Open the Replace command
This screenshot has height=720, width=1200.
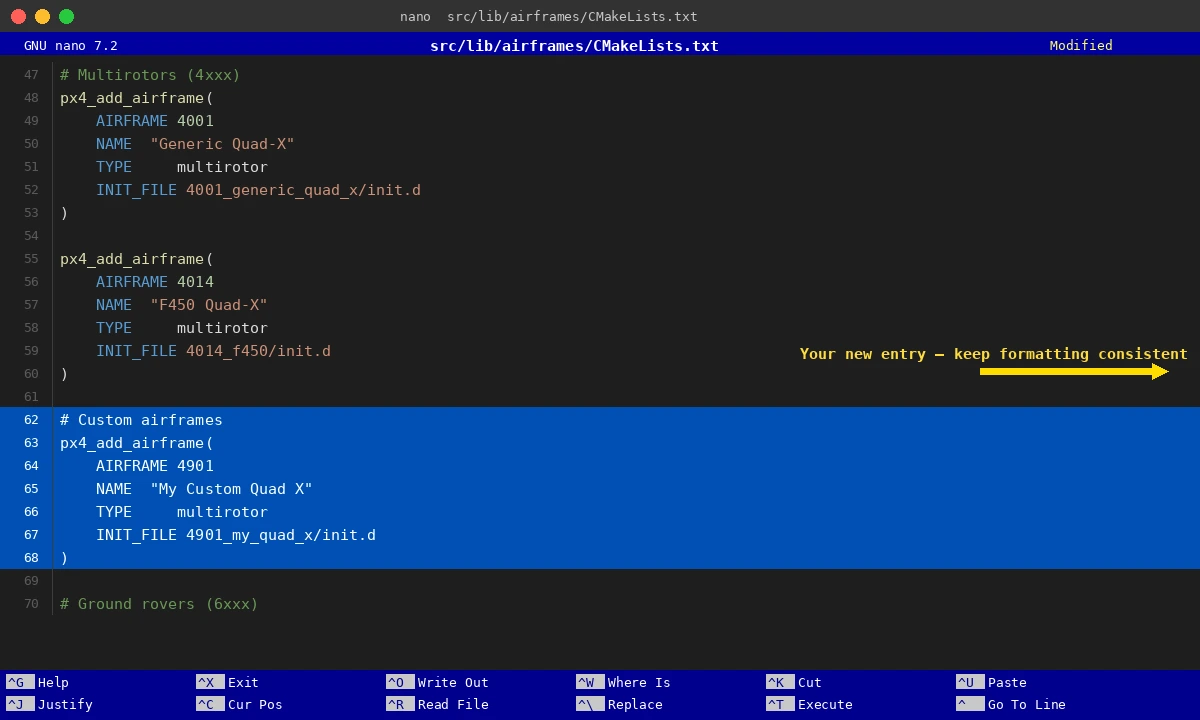620,704
